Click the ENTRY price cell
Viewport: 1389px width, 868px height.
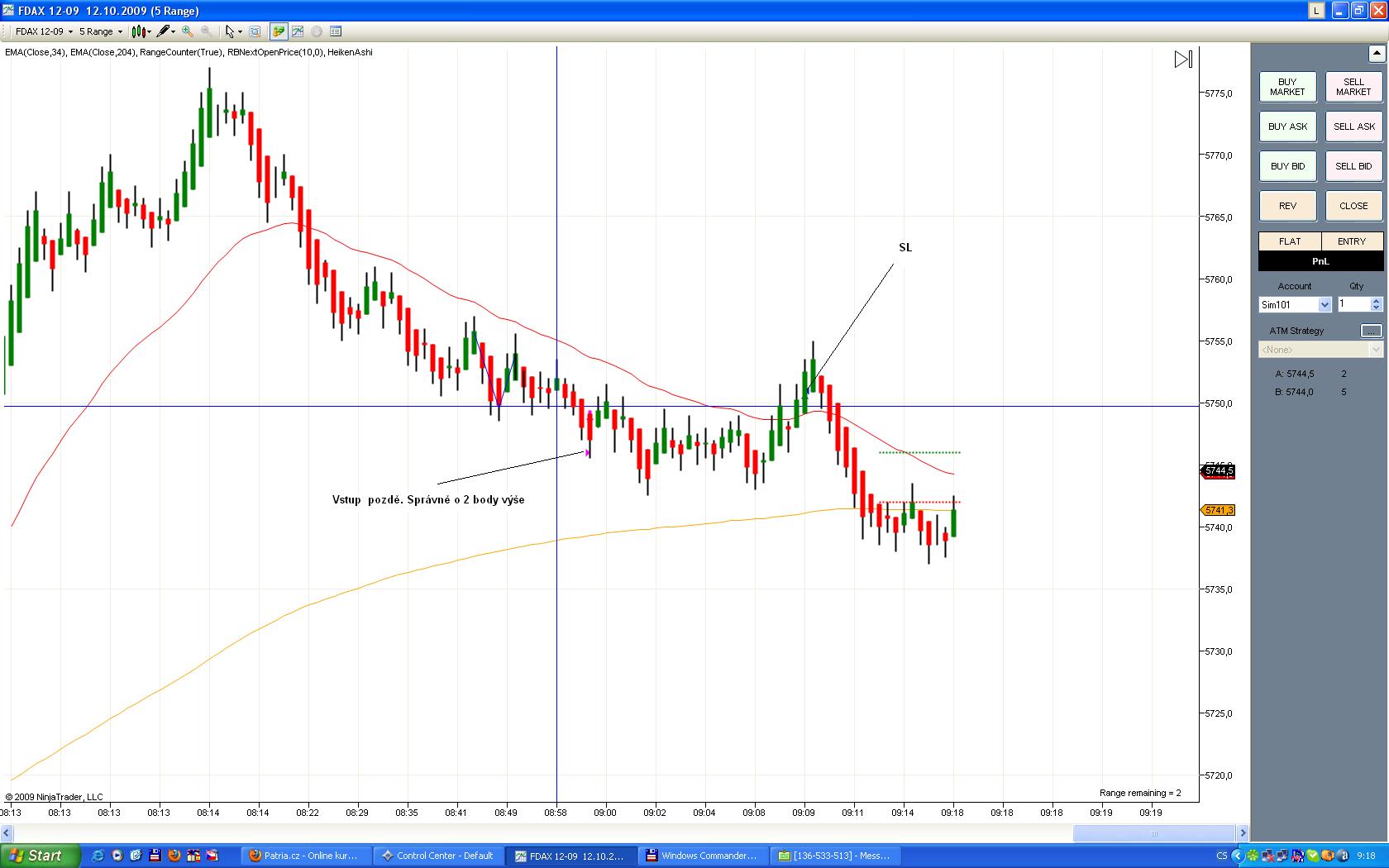(x=1352, y=241)
